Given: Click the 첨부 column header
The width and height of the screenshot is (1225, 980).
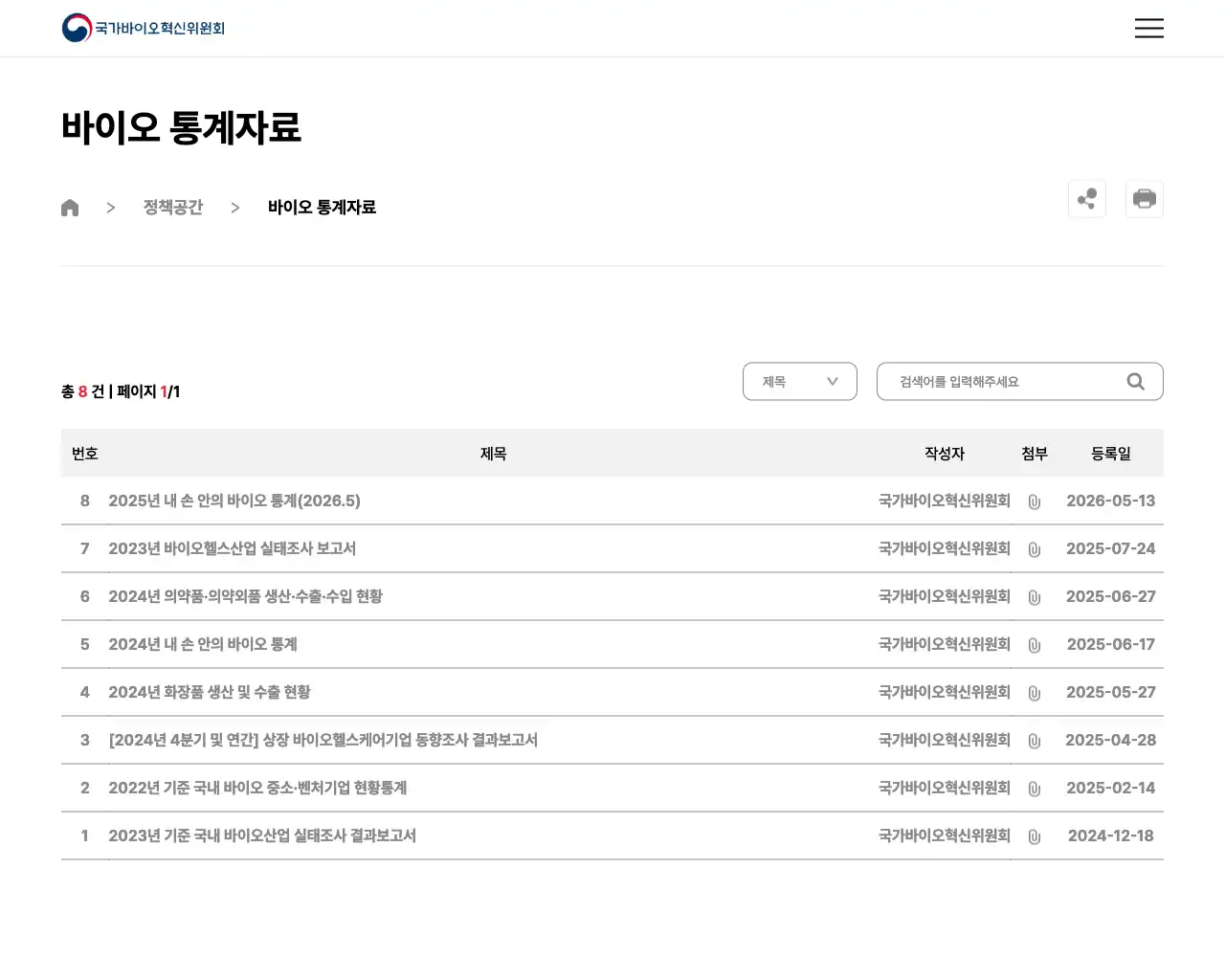Looking at the screenshot, I should coord(1035,454).
